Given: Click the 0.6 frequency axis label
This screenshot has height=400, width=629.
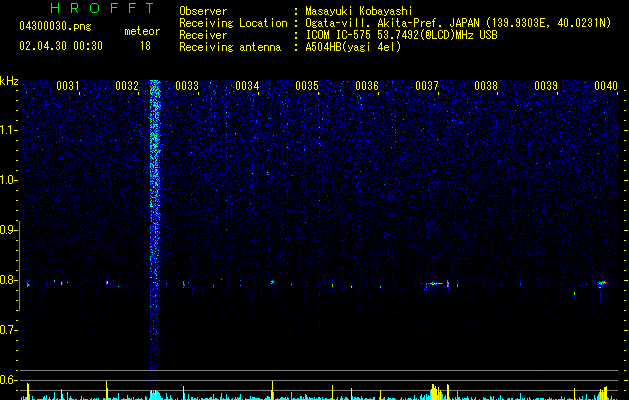Looking at the screenshot, I should click(8, 380).
